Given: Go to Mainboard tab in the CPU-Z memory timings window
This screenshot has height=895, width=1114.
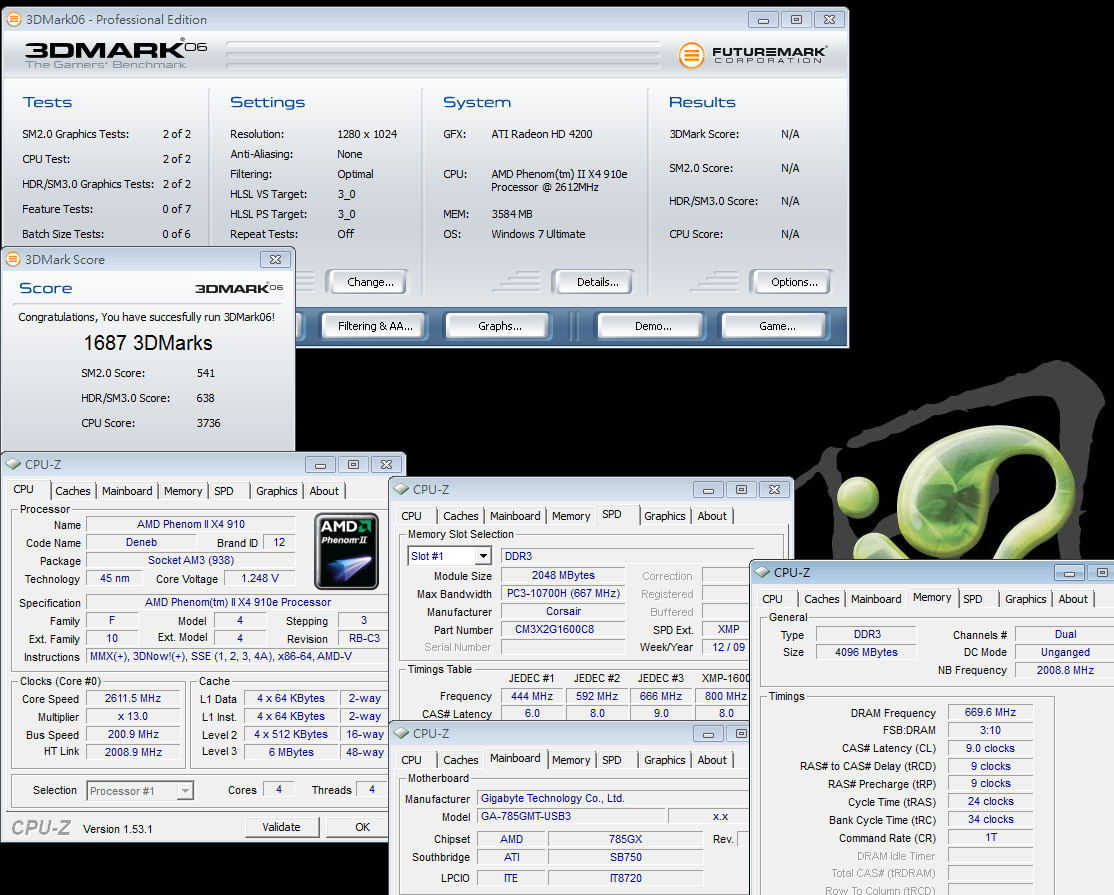Looking at the screenshot, I should coord(876,600).
